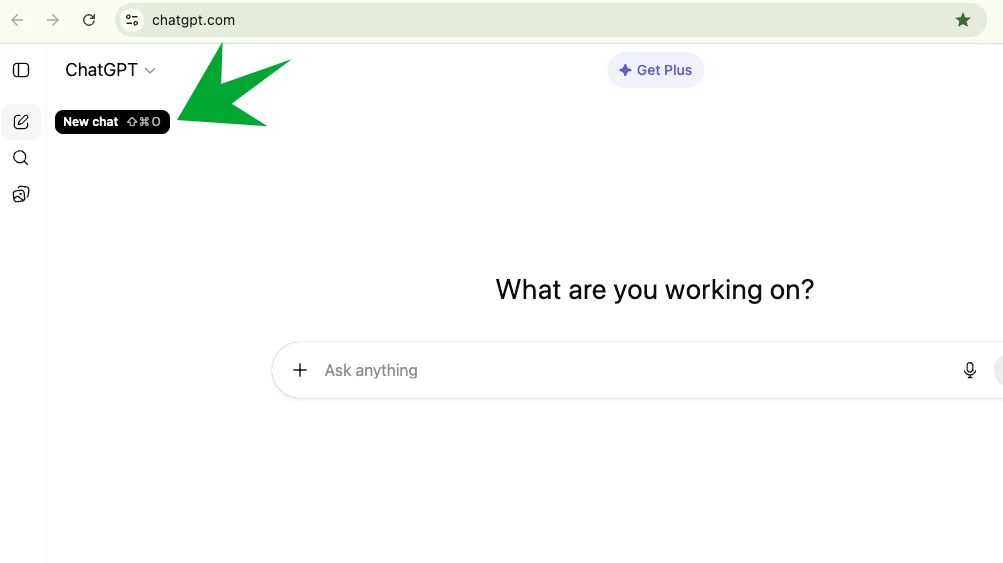Open the Library images icon in sidebar
Screen dimensions: 1003x563
point(21,194)
